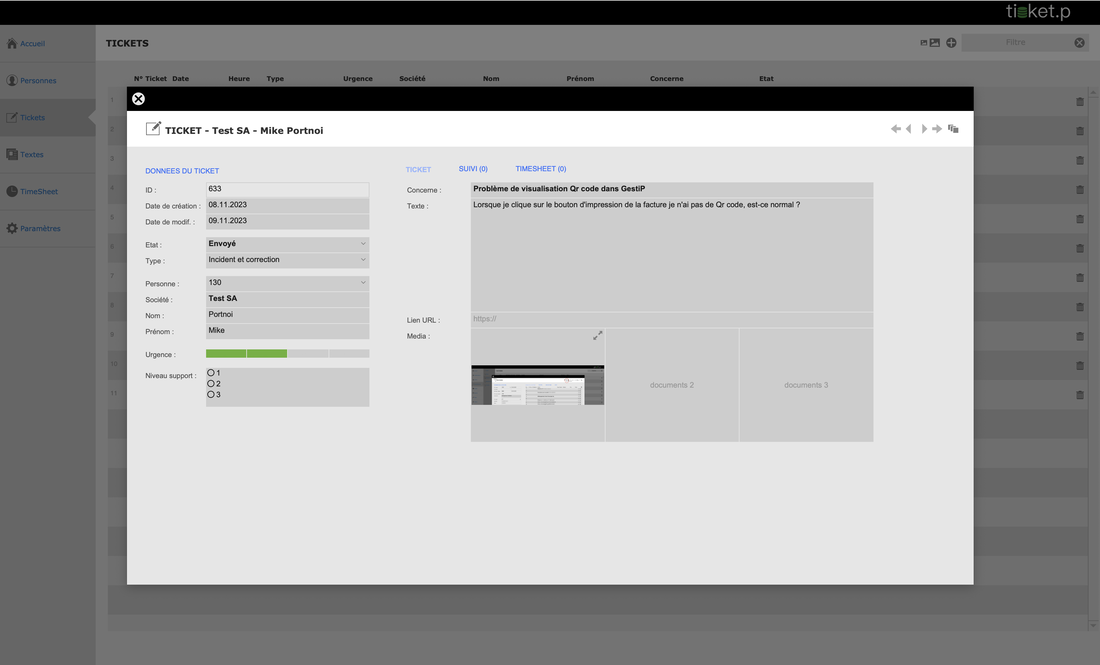
Task: Select support level 1 radio button
Action: (x=211, y=373)
